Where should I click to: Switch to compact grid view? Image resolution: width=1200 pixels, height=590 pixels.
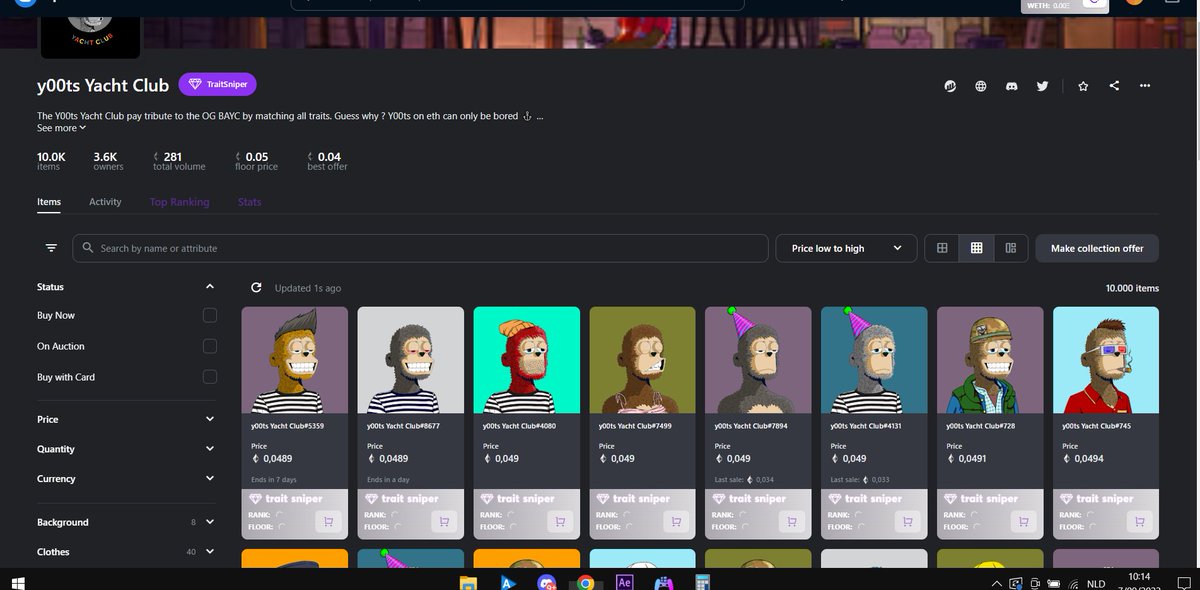click(x=976, y=248)
